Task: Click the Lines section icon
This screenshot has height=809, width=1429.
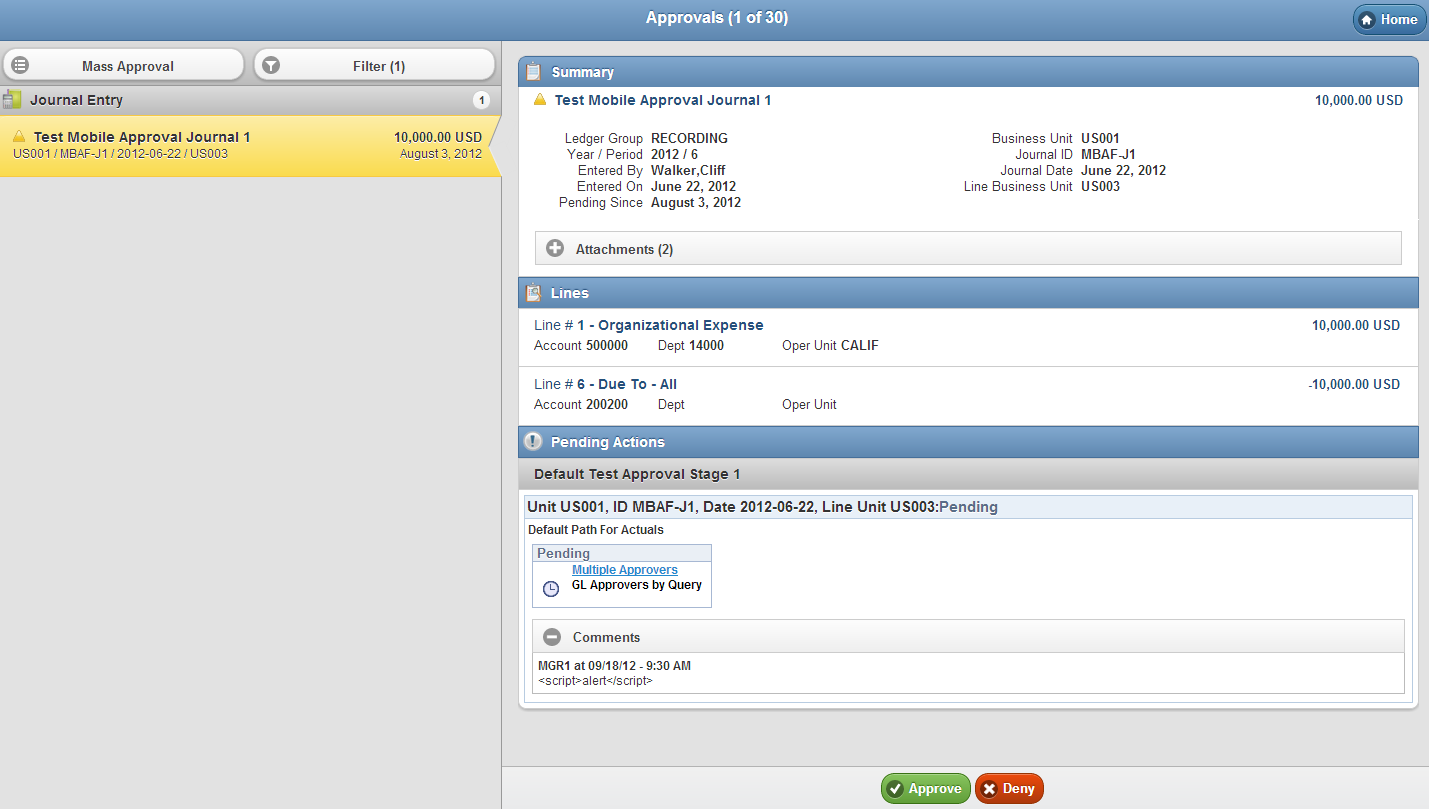Action: pyautogui.click(x=534, y=293)
